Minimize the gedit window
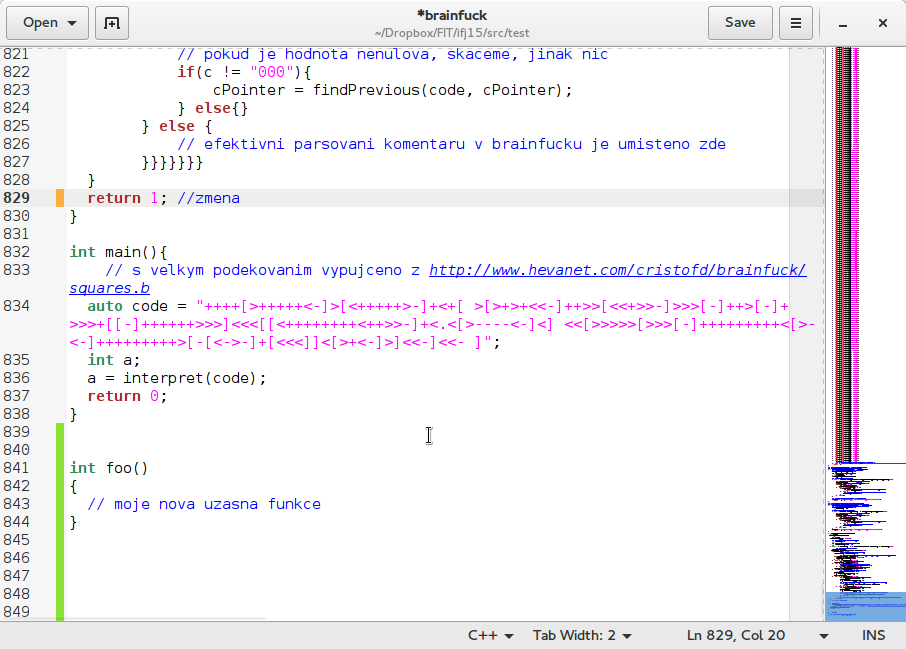The height and width of the screenshot is (649, 906). tap(845, 23)
